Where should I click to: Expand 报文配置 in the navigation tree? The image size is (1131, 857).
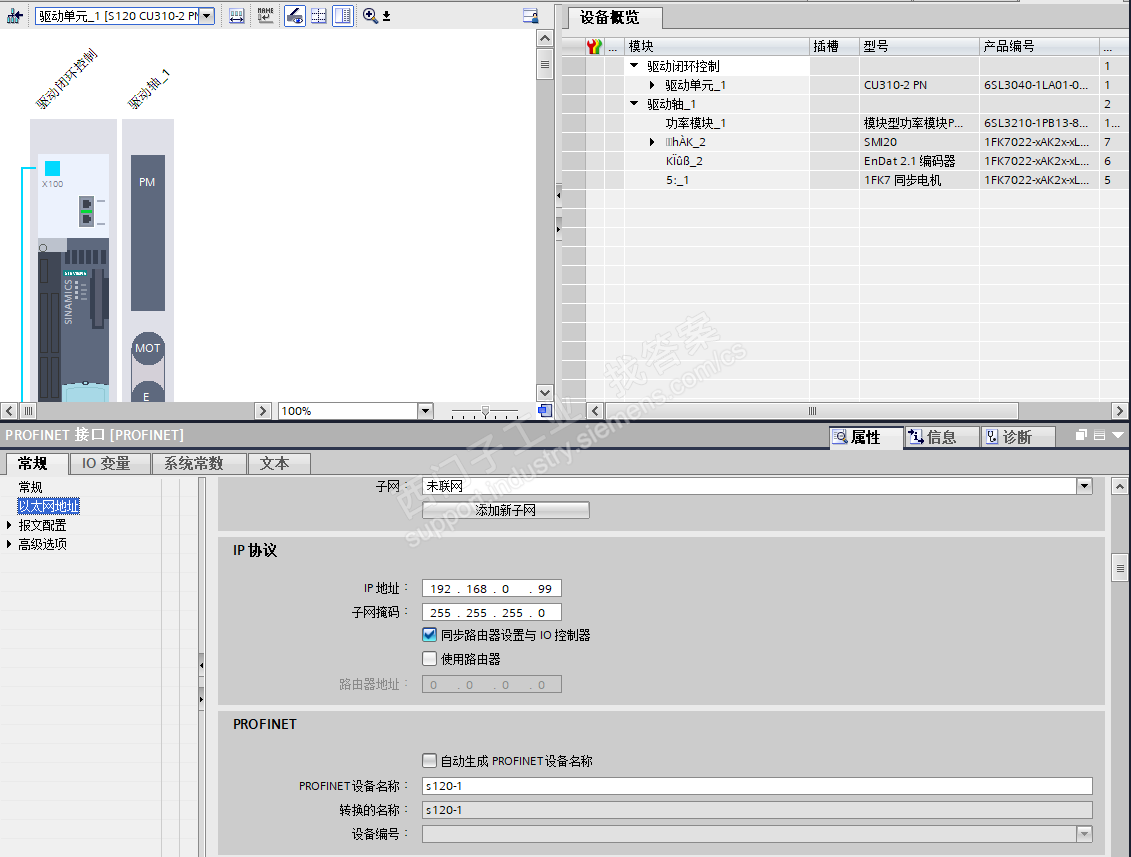coord(9,525)
